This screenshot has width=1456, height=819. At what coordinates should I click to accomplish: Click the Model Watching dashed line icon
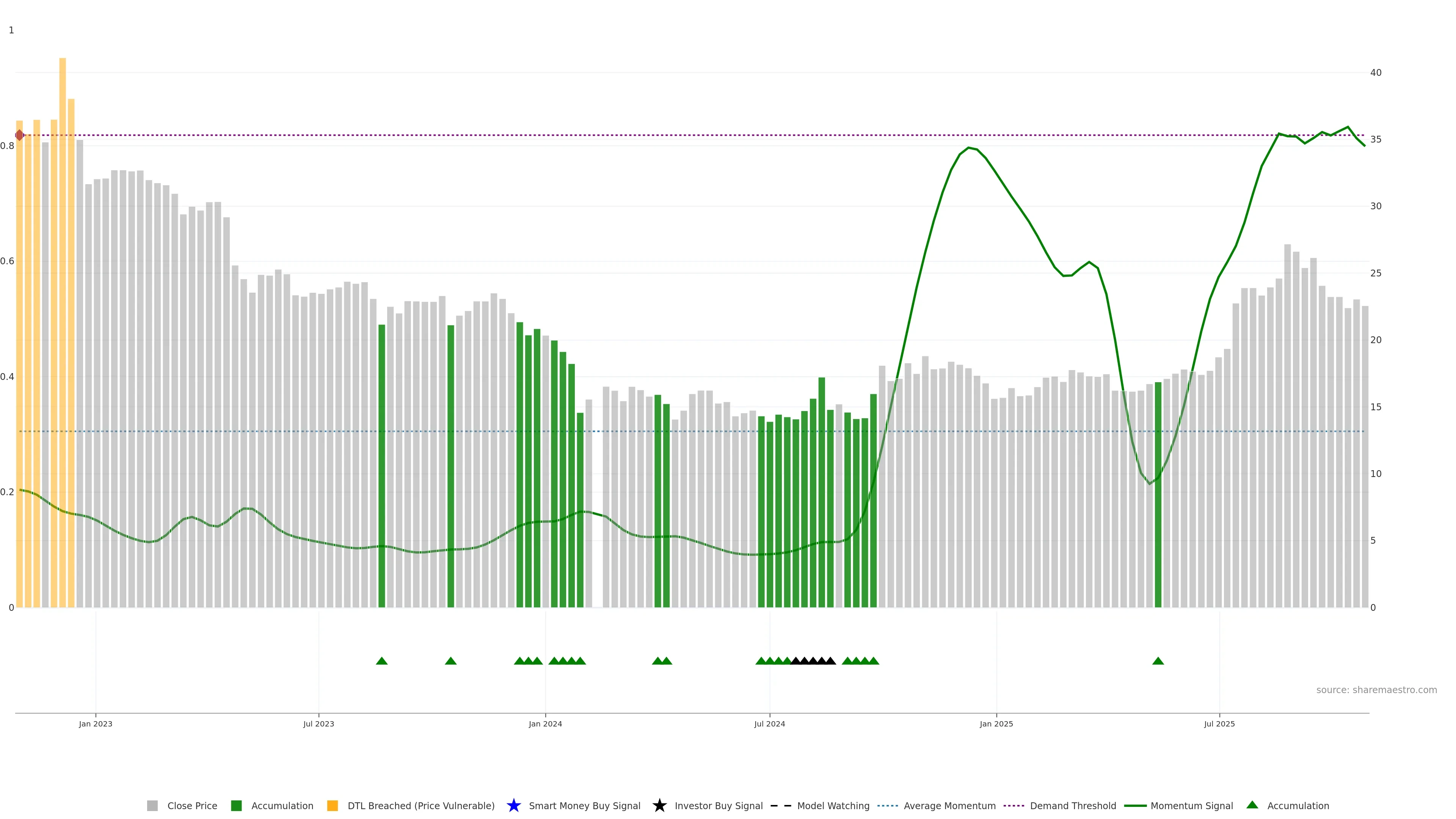pos(781,806)
